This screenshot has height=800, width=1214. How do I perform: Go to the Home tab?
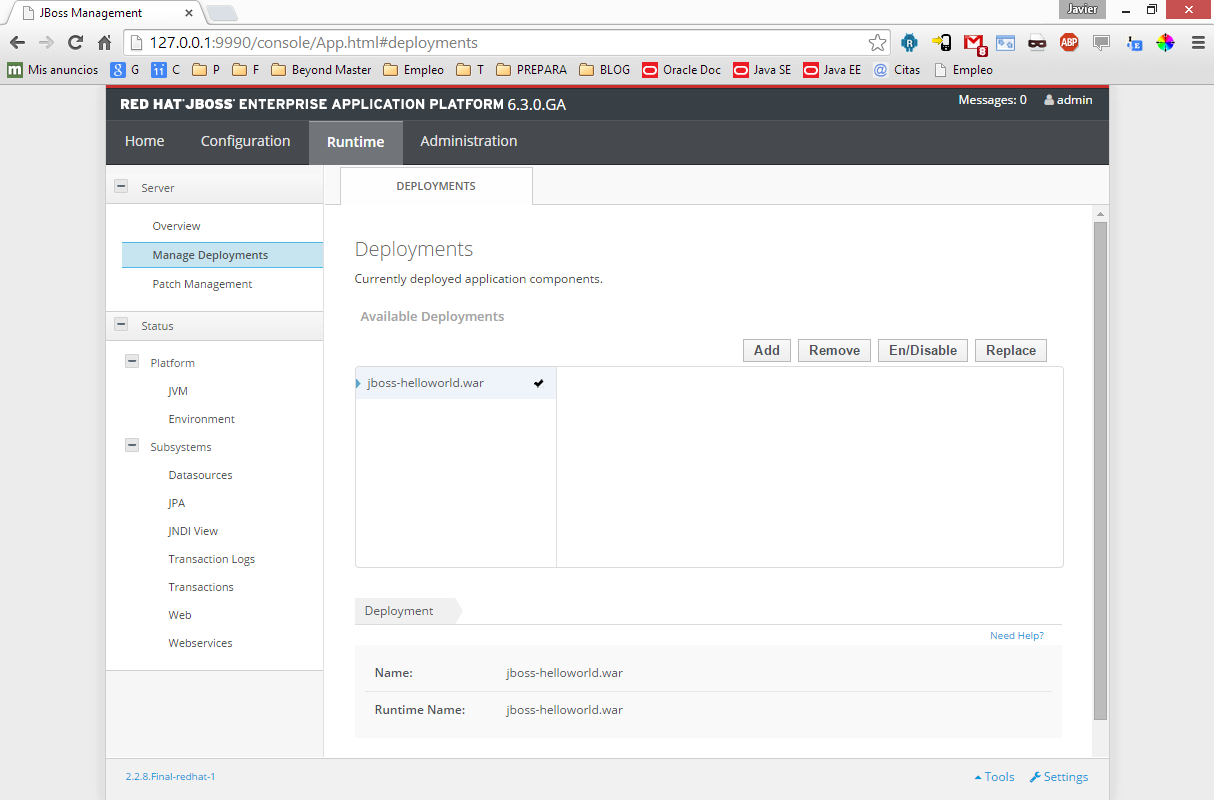point(145,142)
